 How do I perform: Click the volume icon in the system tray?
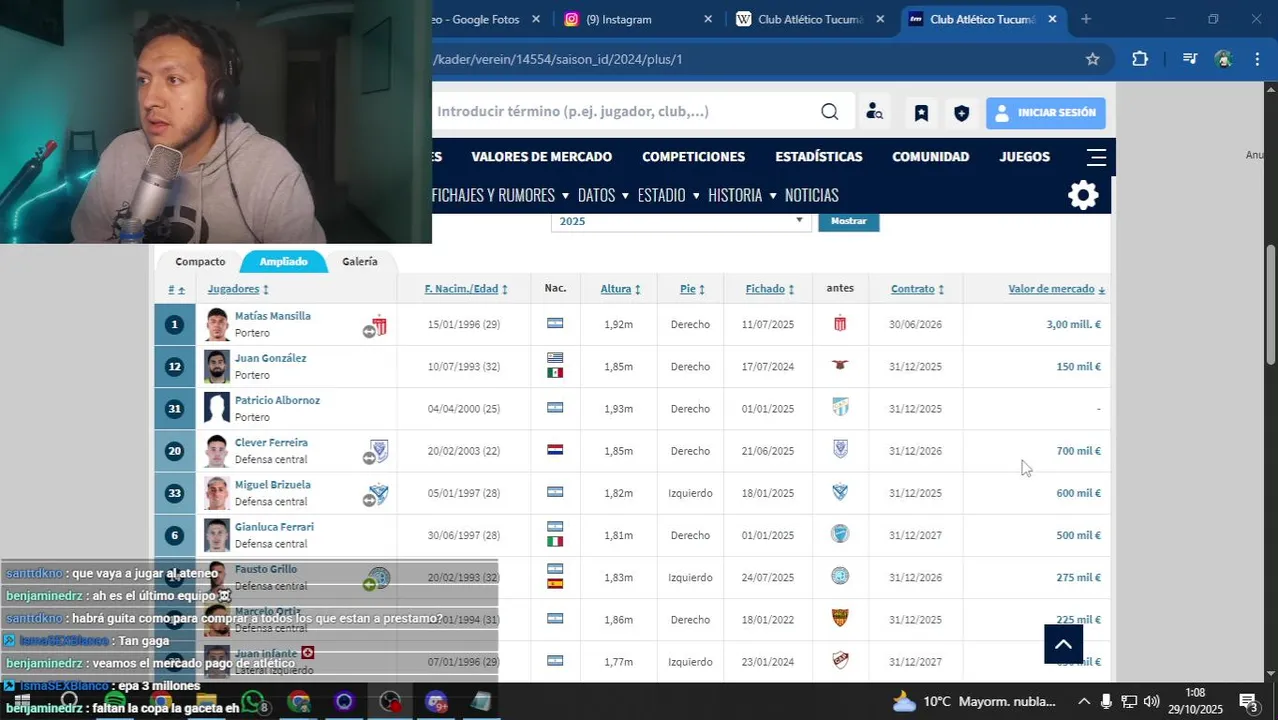point(1151,702)
